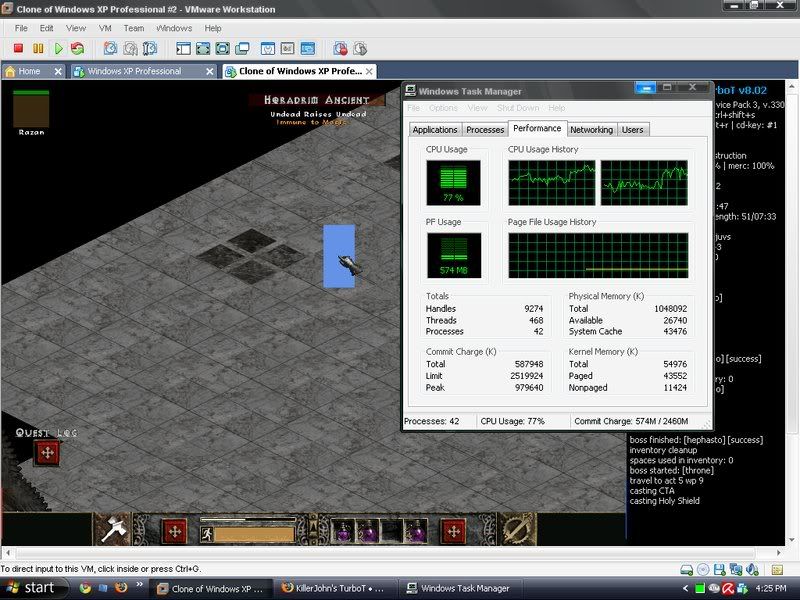Take a snapshot of the virtual machine

(x=110, y=48)
